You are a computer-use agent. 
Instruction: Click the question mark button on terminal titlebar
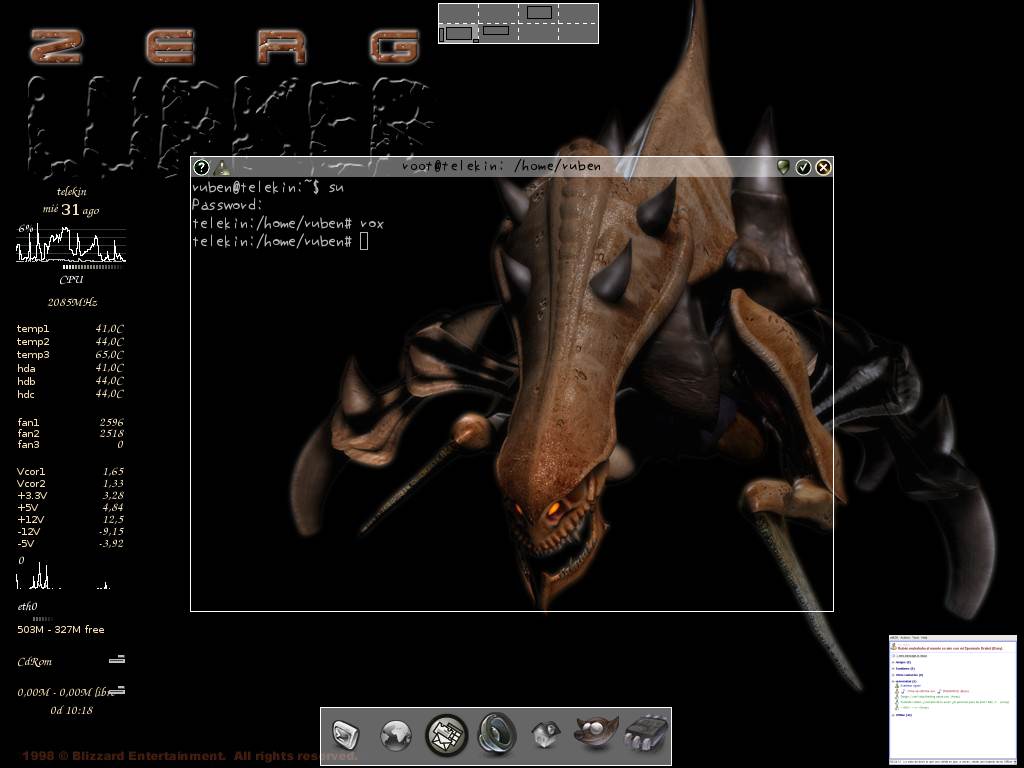coord(201,167)
